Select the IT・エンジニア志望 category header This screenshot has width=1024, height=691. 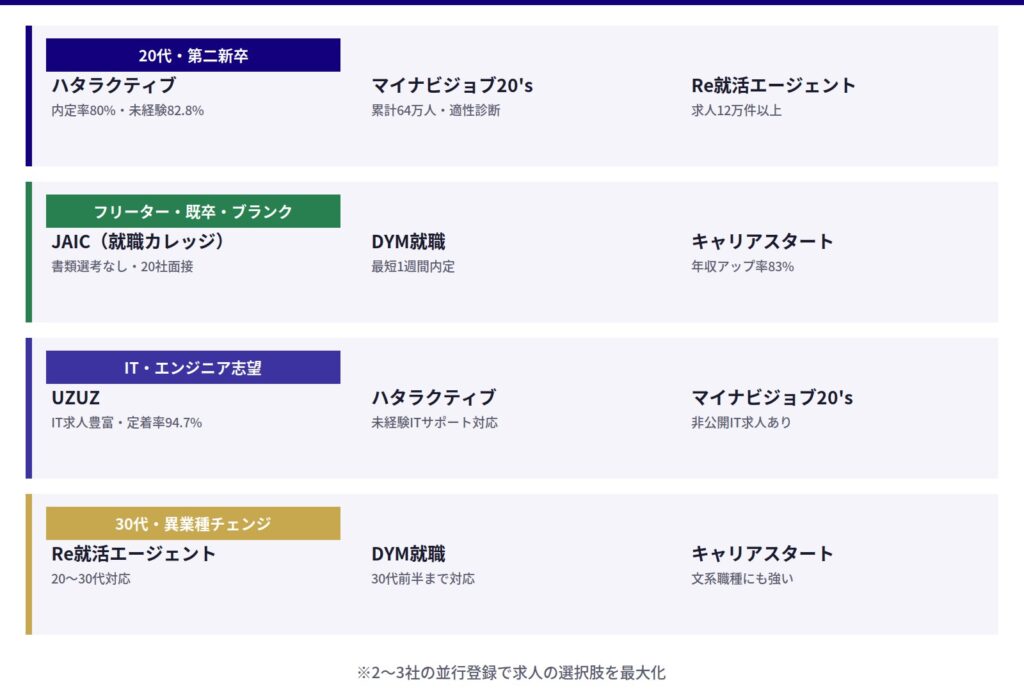(x=193, y=367)
